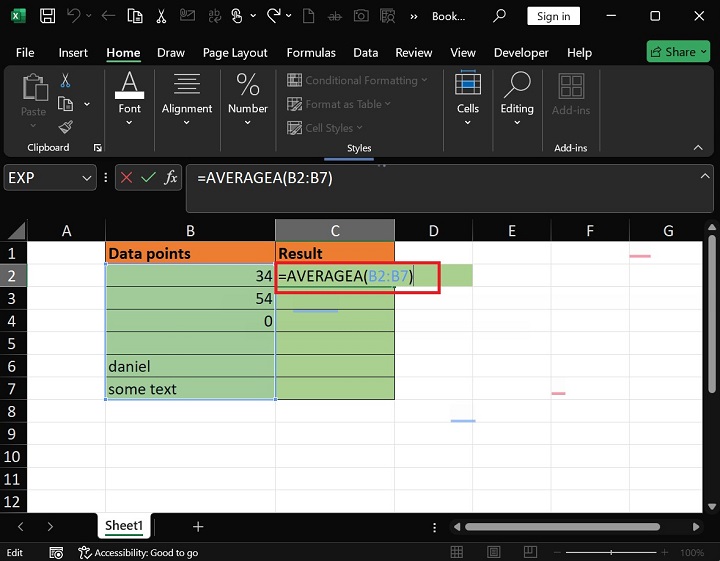This screenshot has width=720, height=561.
Task: Click the Sign in button
Action: (553, 16)
